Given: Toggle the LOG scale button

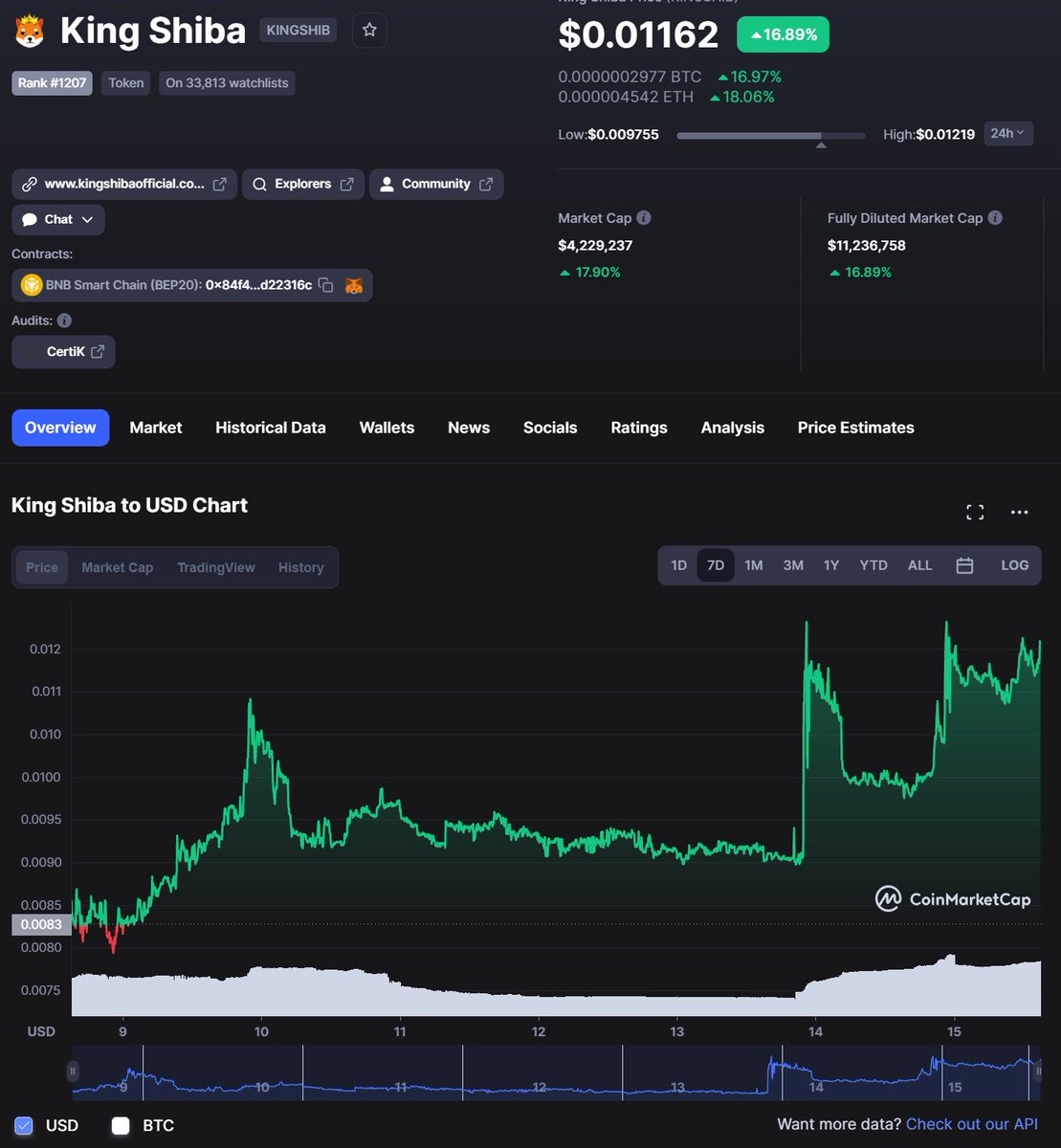Looking at the screenshot, I should (1015, 565).
